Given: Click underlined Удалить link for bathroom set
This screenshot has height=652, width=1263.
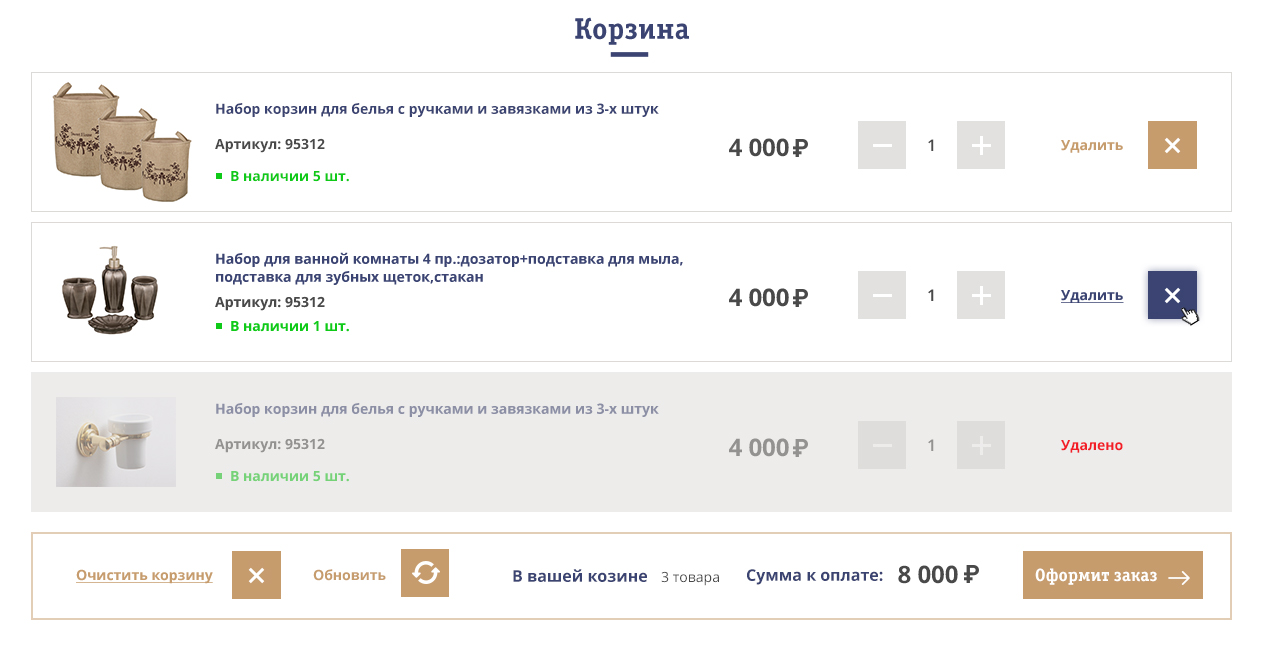Looking at the screenshot, I should [1091, 295].
